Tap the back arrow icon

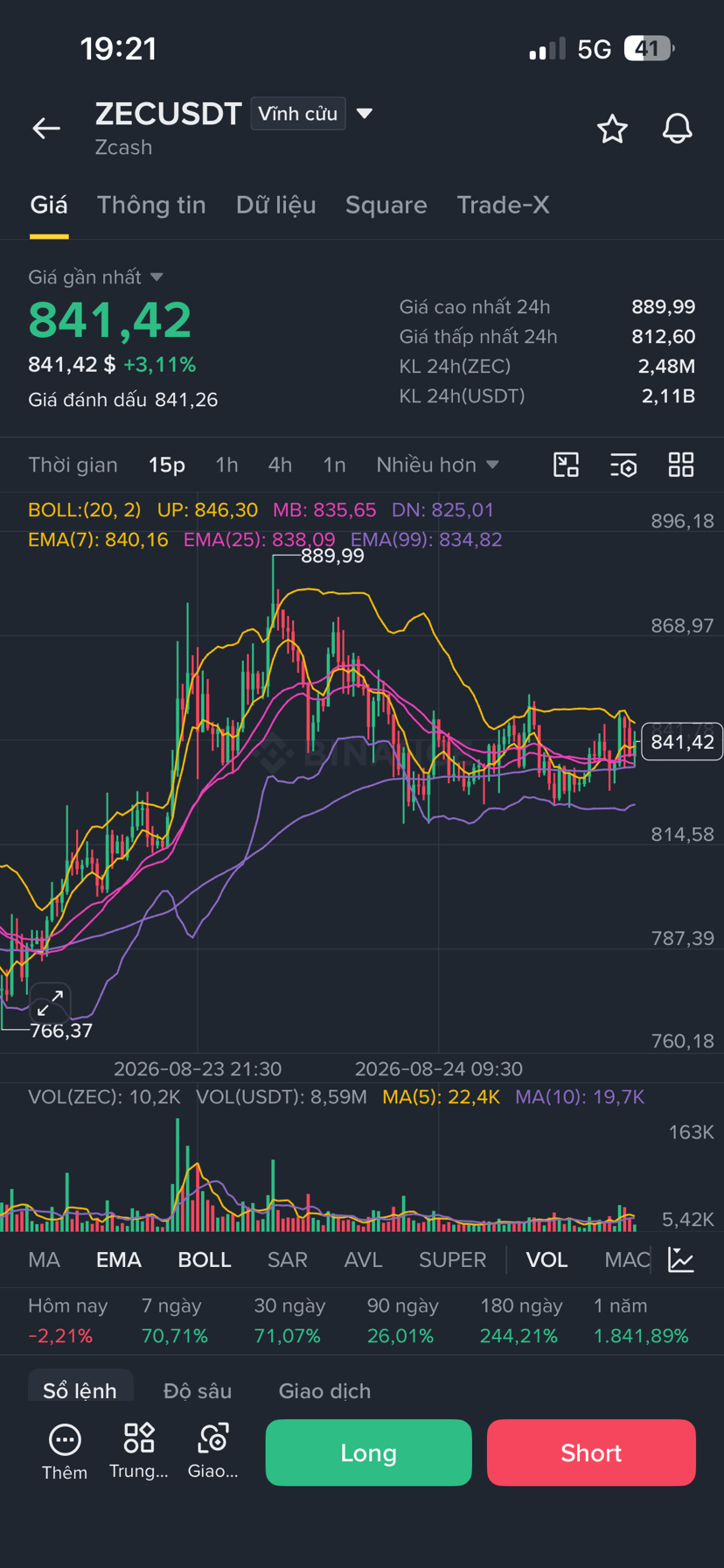click(46, 129)
